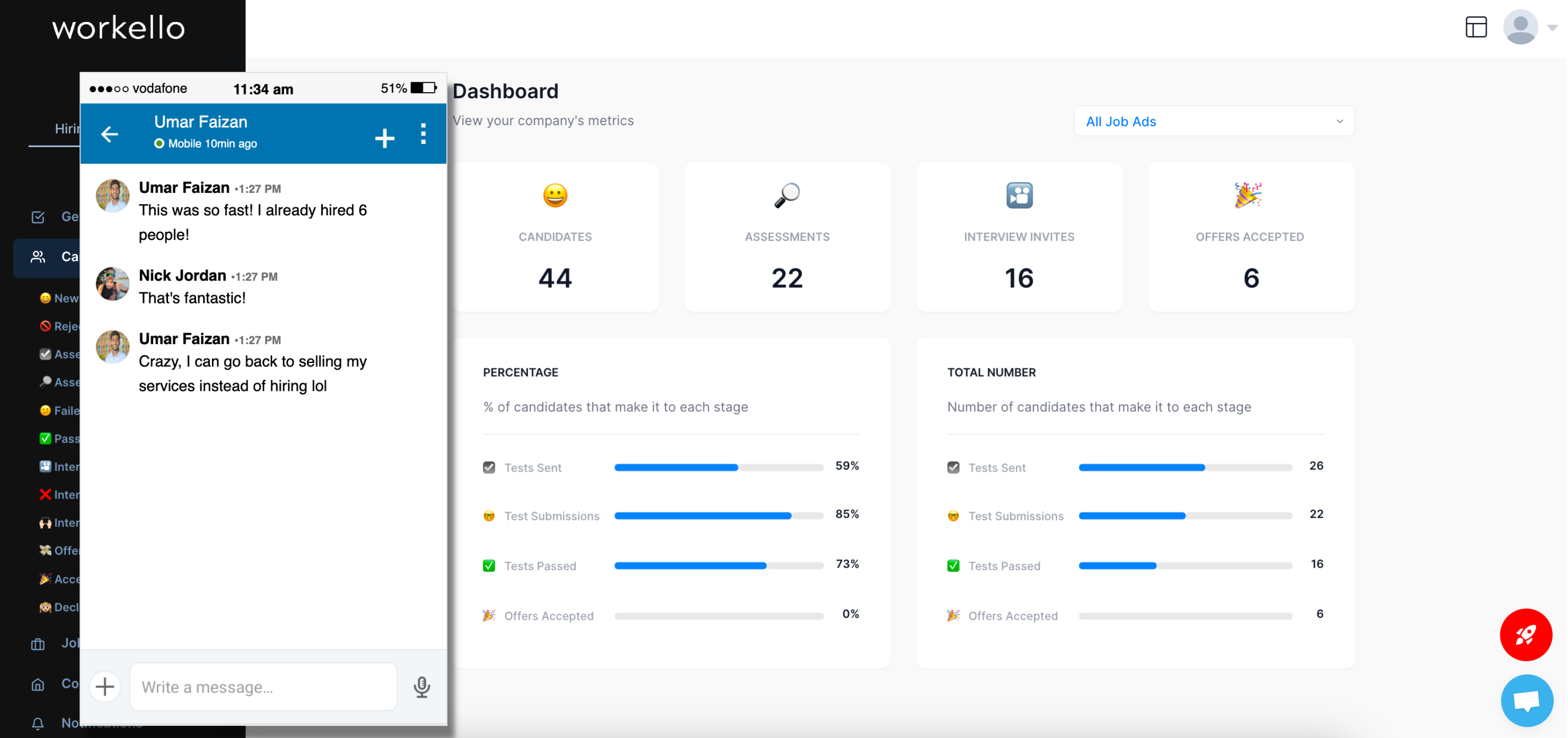This screenshot has width=1568, height=738.
Task: Click Offers Accepted party icon in Total Number card
Action: tap(953, 616)
